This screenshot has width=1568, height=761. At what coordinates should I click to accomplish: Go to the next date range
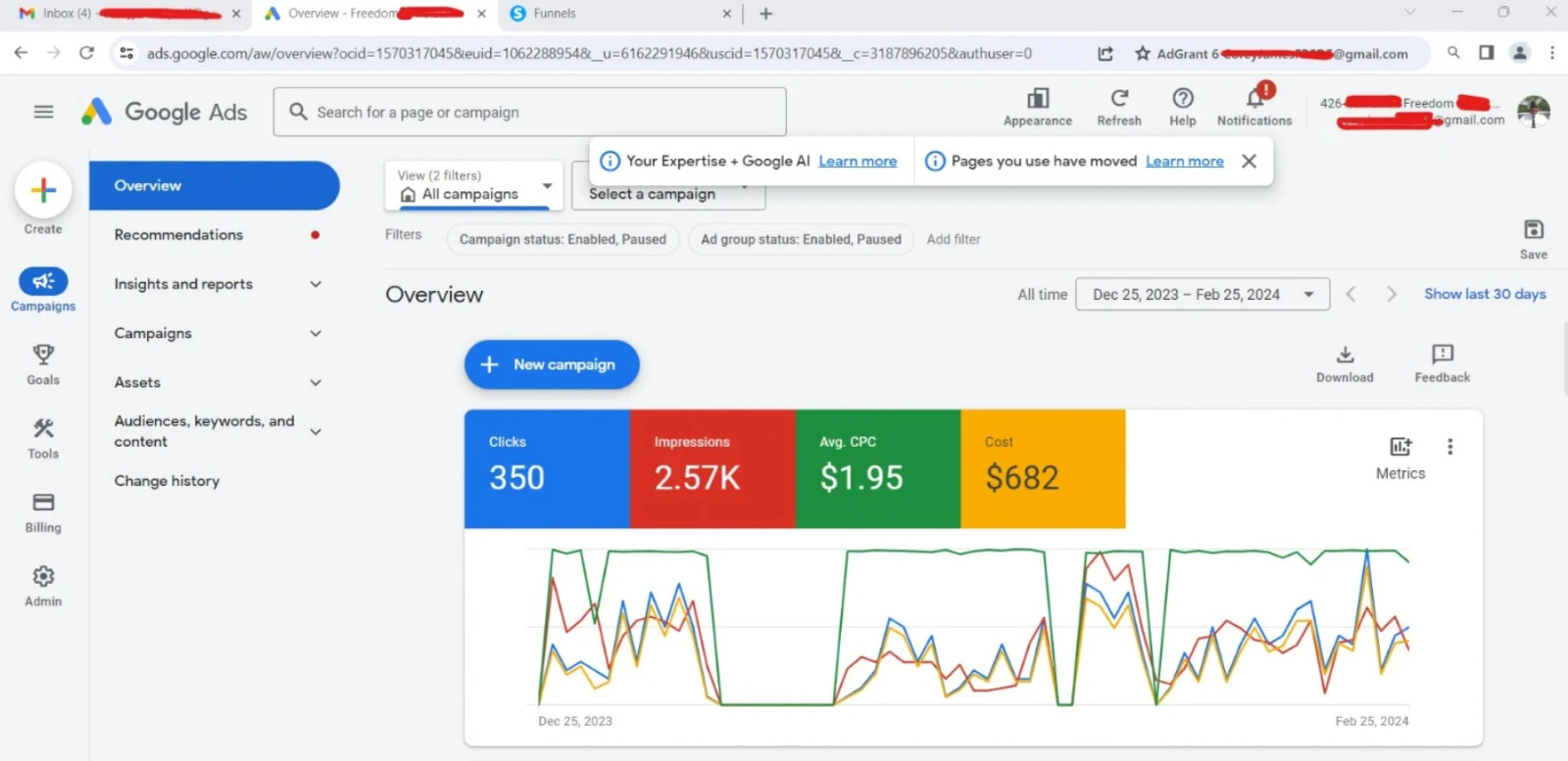click(1391, 294)
